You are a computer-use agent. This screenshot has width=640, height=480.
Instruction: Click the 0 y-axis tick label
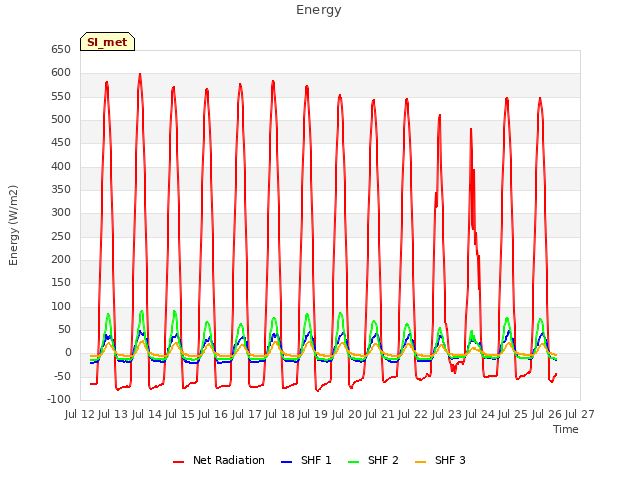(68, 353)
